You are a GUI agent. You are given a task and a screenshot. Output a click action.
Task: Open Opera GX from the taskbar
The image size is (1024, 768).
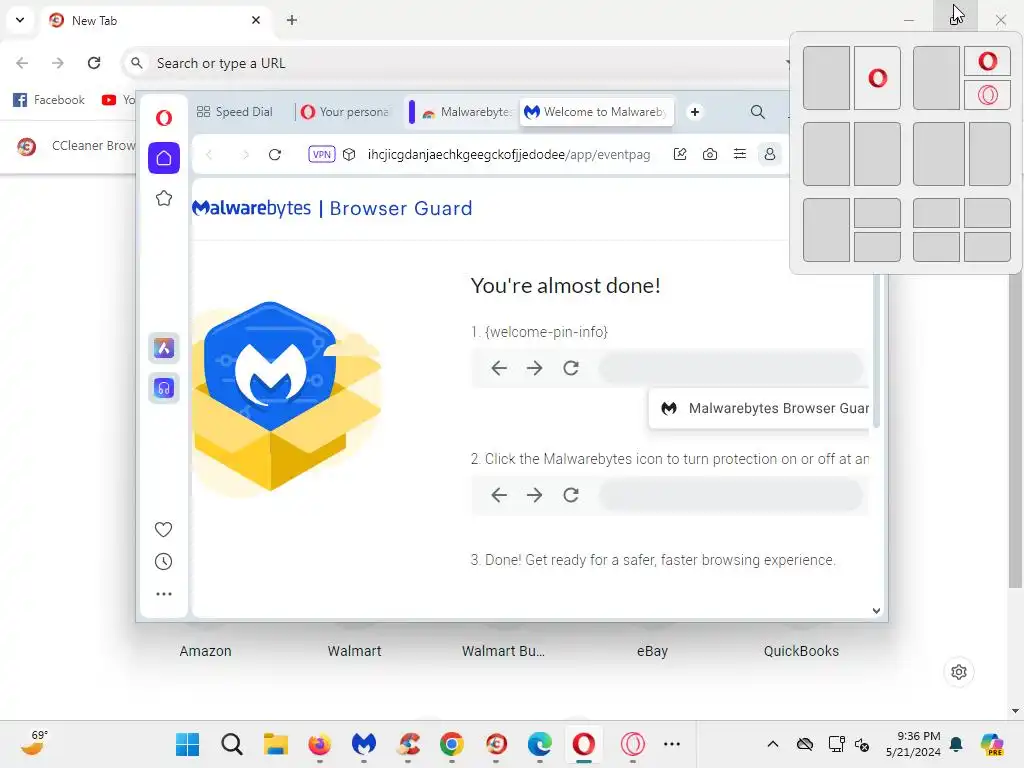click(632, 744)
